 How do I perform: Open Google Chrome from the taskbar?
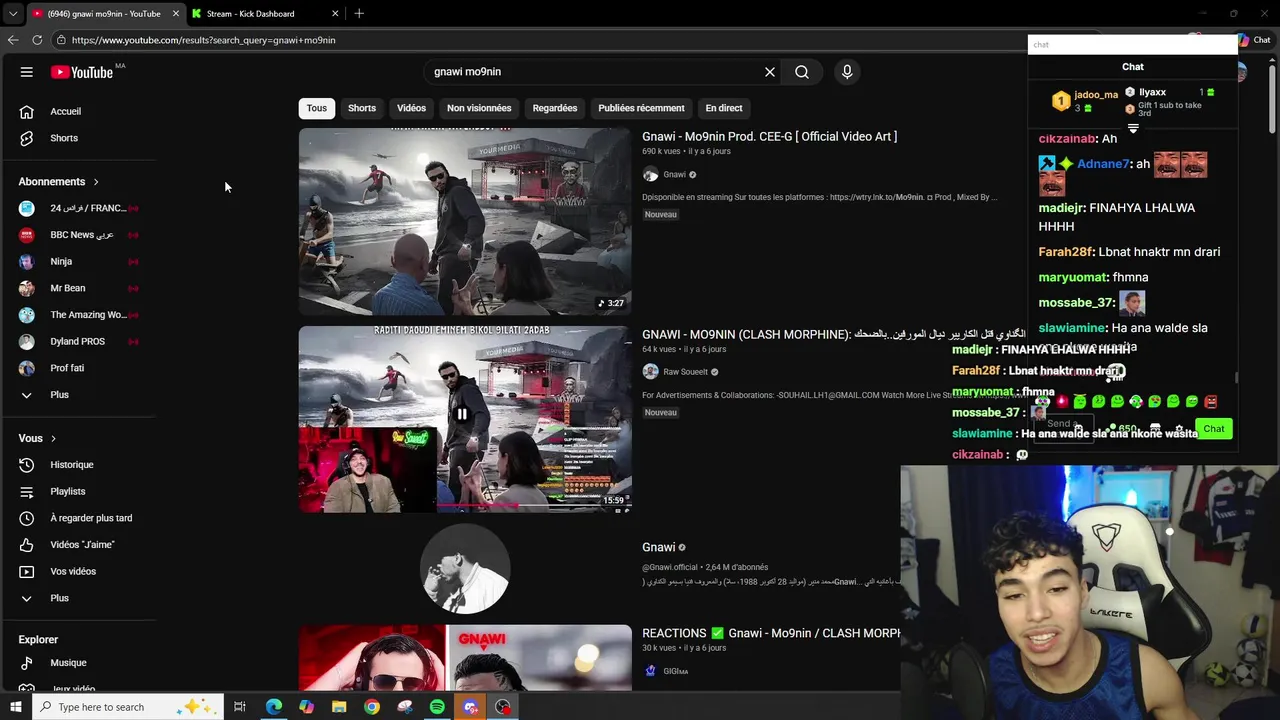coord(372,707)
